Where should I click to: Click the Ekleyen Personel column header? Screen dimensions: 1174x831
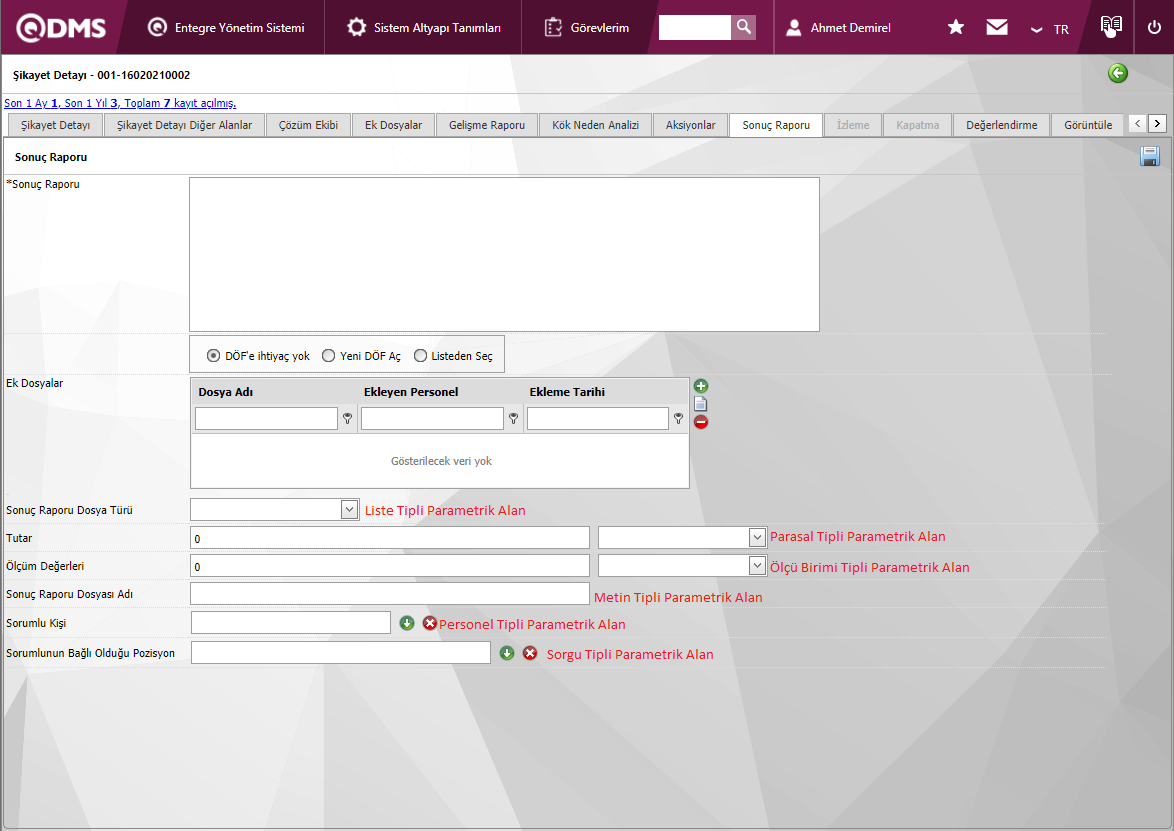click(411, 392)
